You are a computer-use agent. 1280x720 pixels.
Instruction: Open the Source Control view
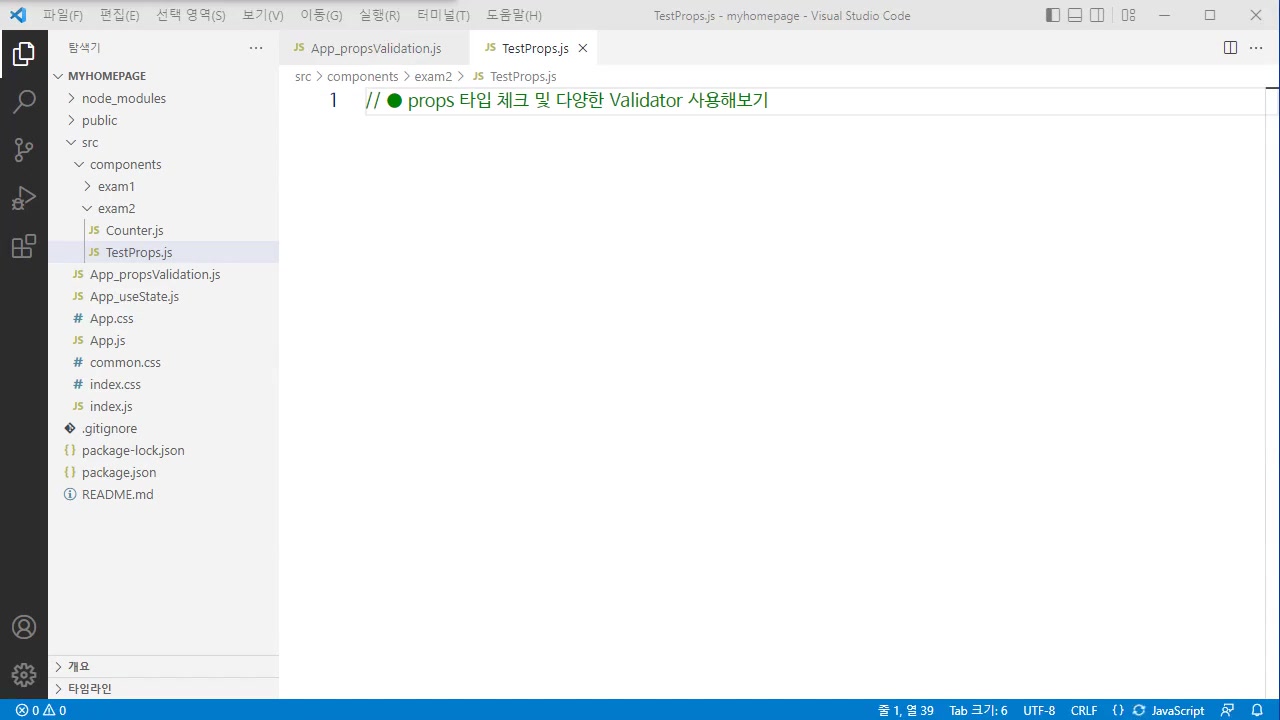24,150
